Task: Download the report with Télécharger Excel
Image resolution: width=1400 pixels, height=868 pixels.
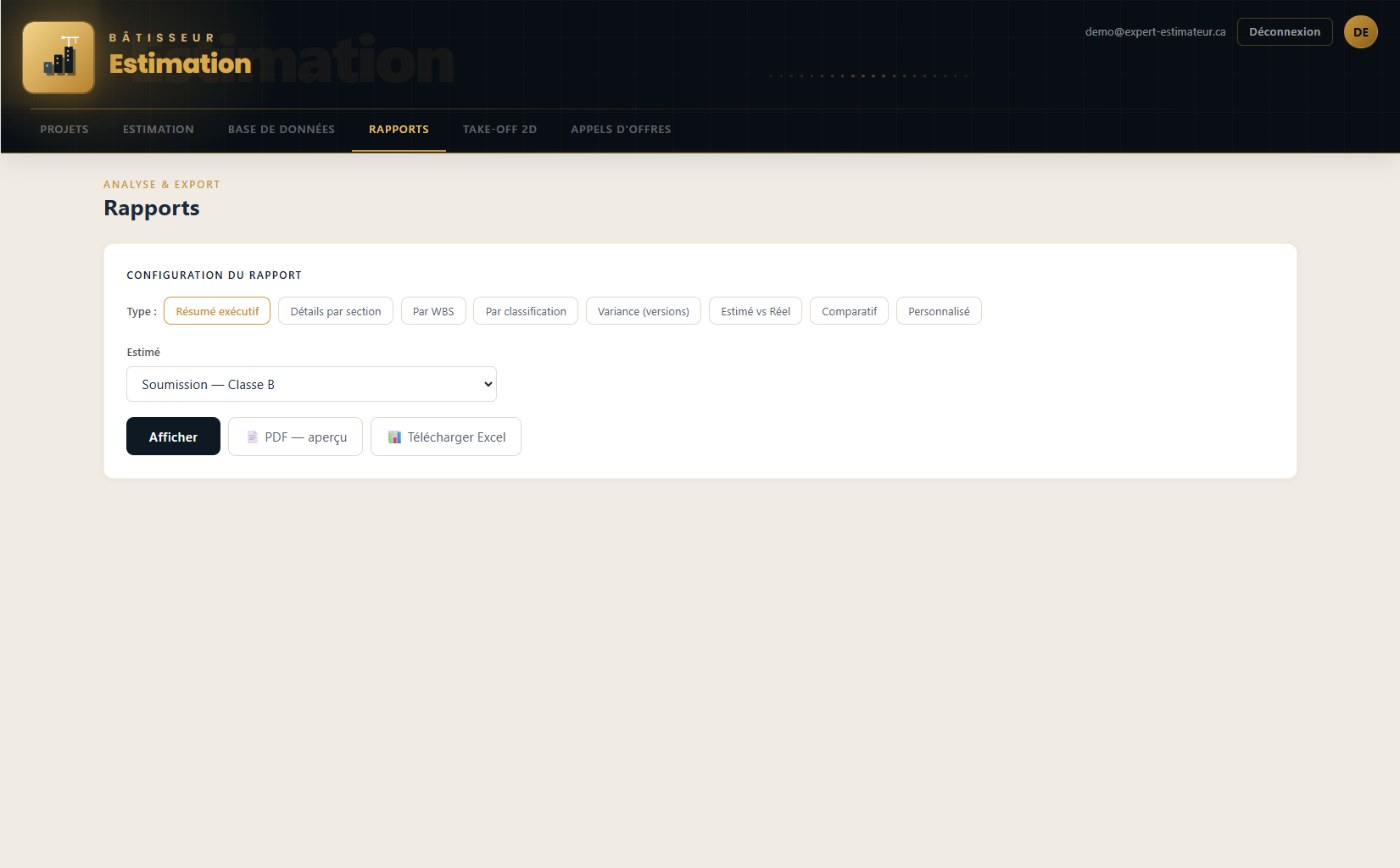Action: pyautogui.click(x=445, y=436)
